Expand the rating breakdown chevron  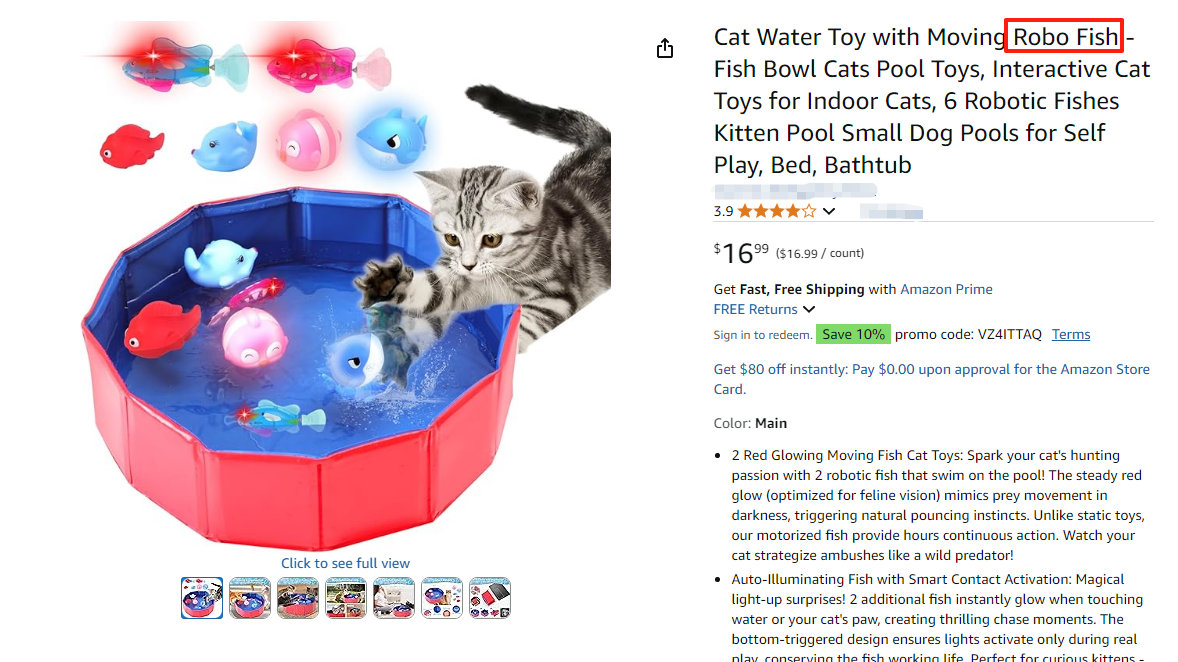(x=829, y=211)
